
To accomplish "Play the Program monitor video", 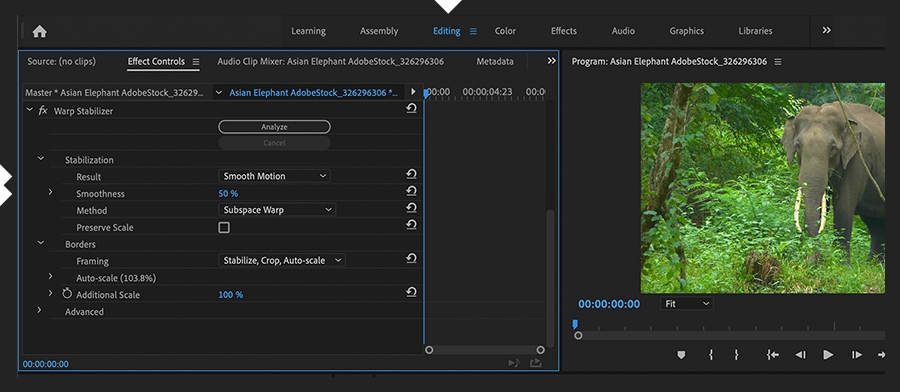I will (828, 355).
